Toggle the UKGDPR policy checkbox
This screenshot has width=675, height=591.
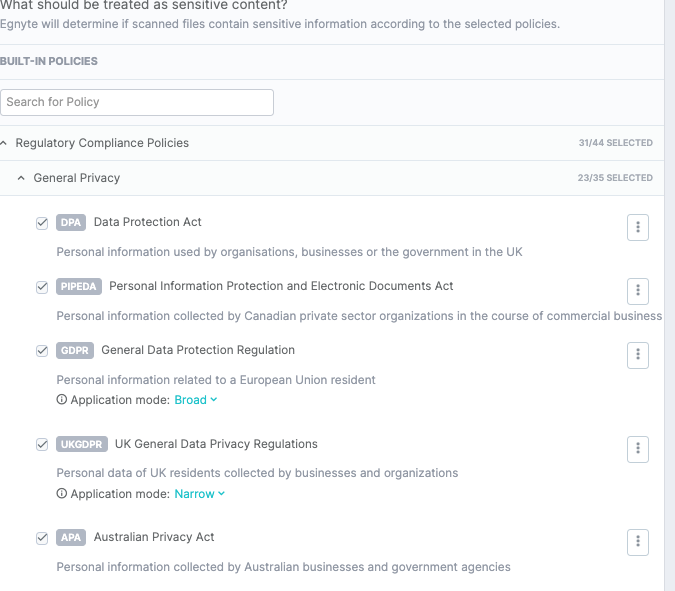coord(42,444)
